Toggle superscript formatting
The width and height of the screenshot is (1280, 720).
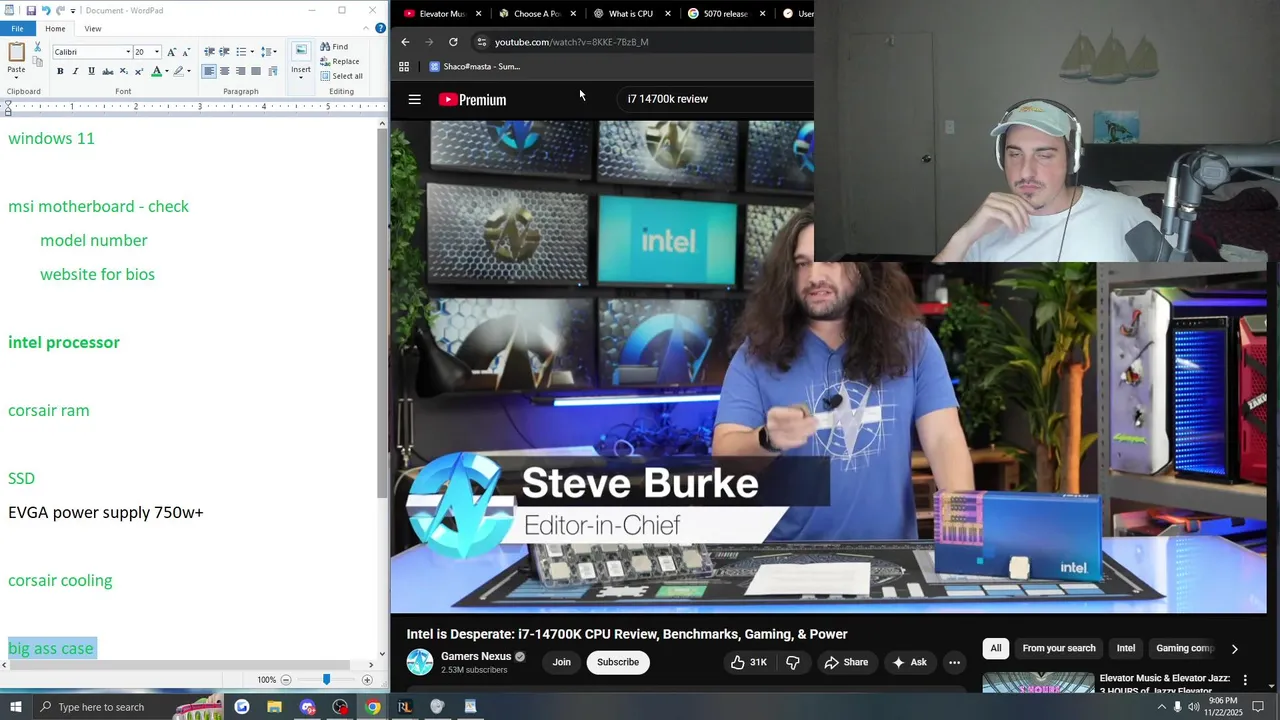[138, 71]
